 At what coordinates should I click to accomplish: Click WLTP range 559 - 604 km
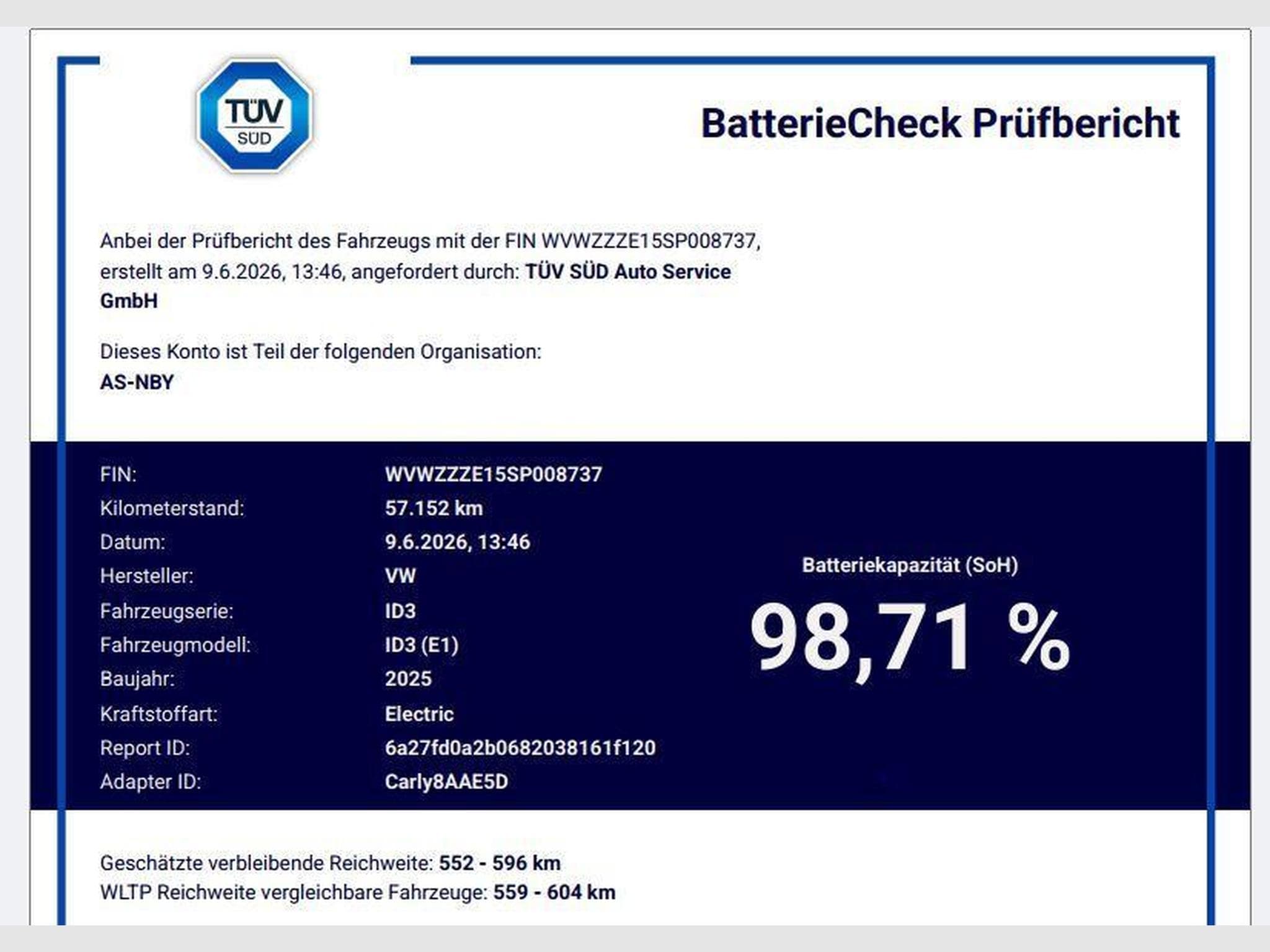(x=554, y=892)
